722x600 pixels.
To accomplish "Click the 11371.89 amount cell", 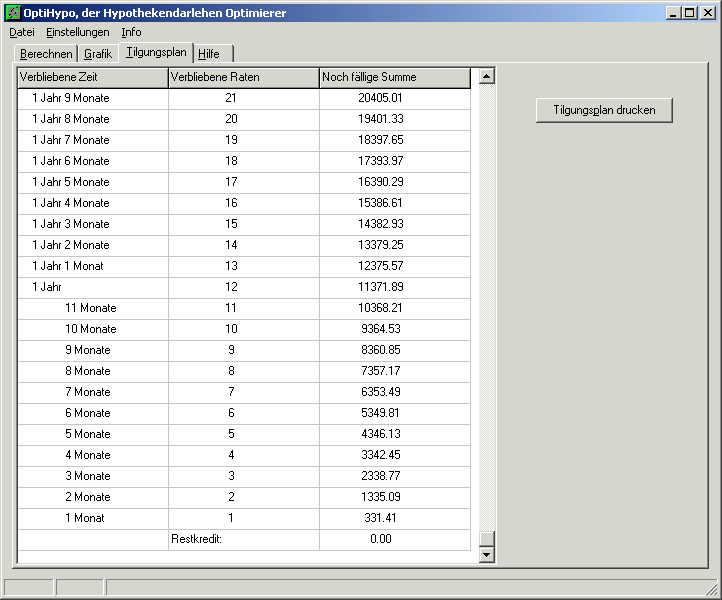I will pos(394,287).
